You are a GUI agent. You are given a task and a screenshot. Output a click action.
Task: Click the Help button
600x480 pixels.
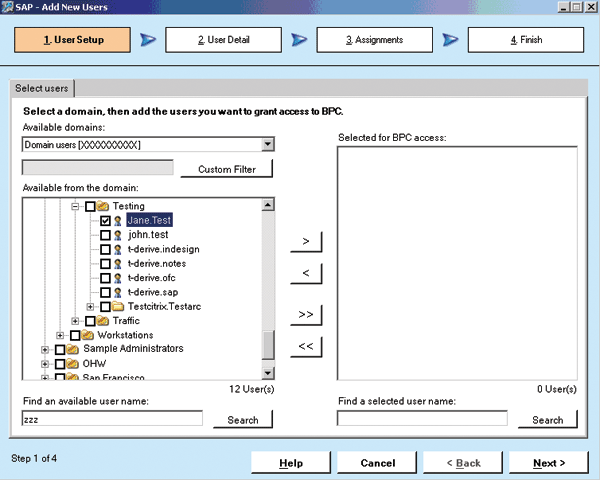click(x=291, y=463)
